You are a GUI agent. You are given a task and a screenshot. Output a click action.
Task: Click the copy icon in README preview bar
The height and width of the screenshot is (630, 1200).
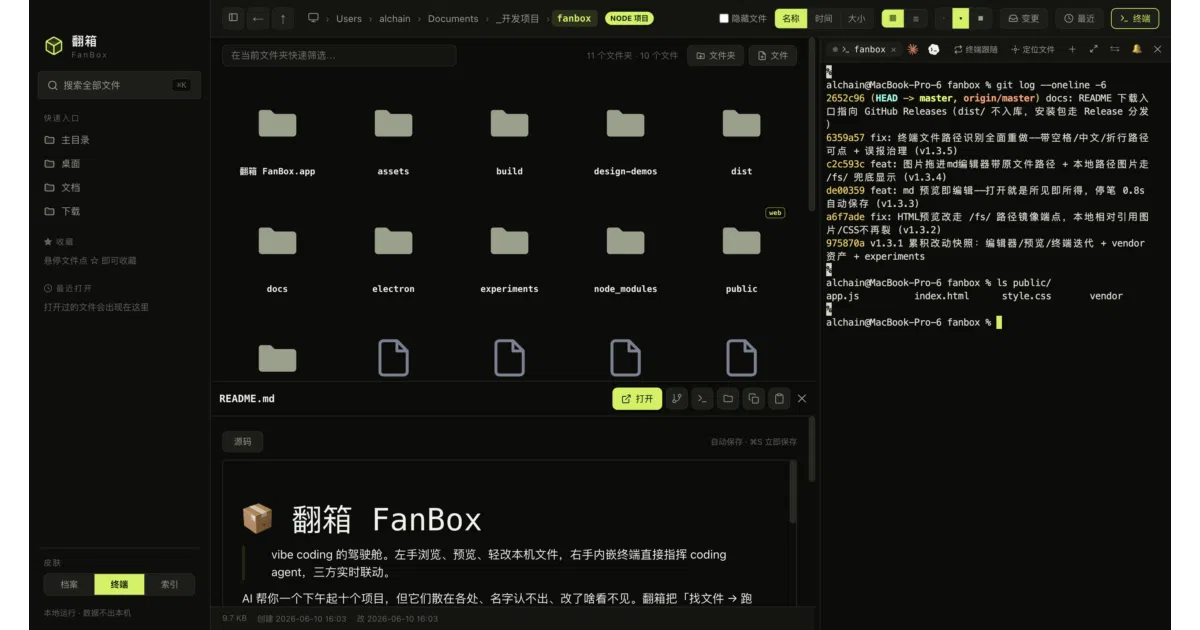(754, 399)
